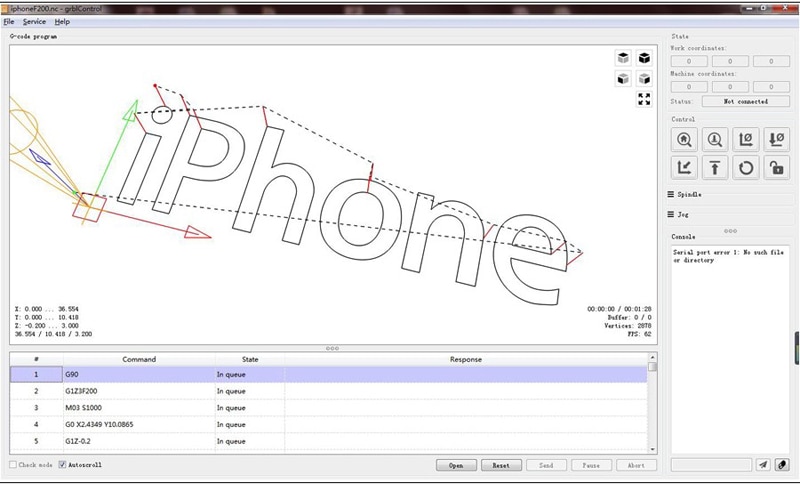Click the Safe position up-arrow icon
The width and height of the screenshot is (800, 484).
tap(715, 168)
